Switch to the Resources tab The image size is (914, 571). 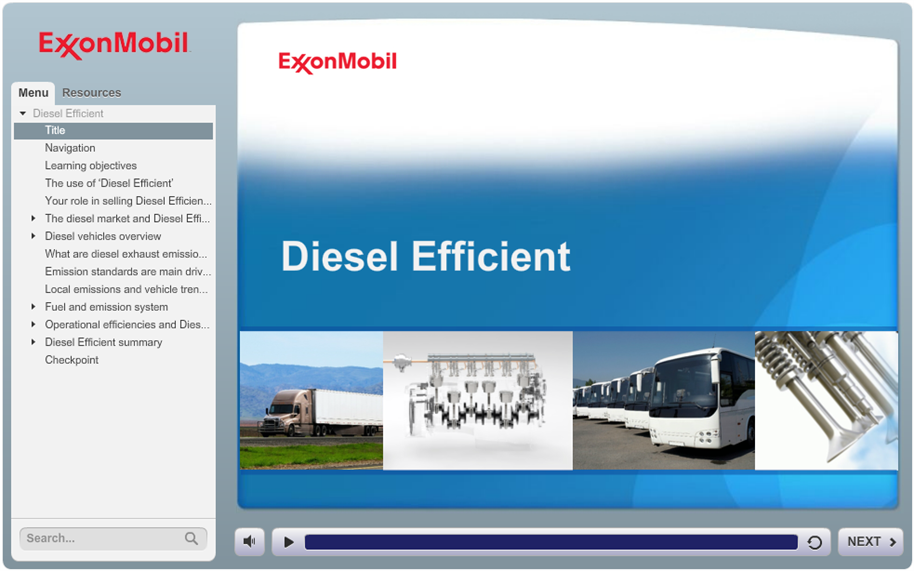tap(91, 92)
